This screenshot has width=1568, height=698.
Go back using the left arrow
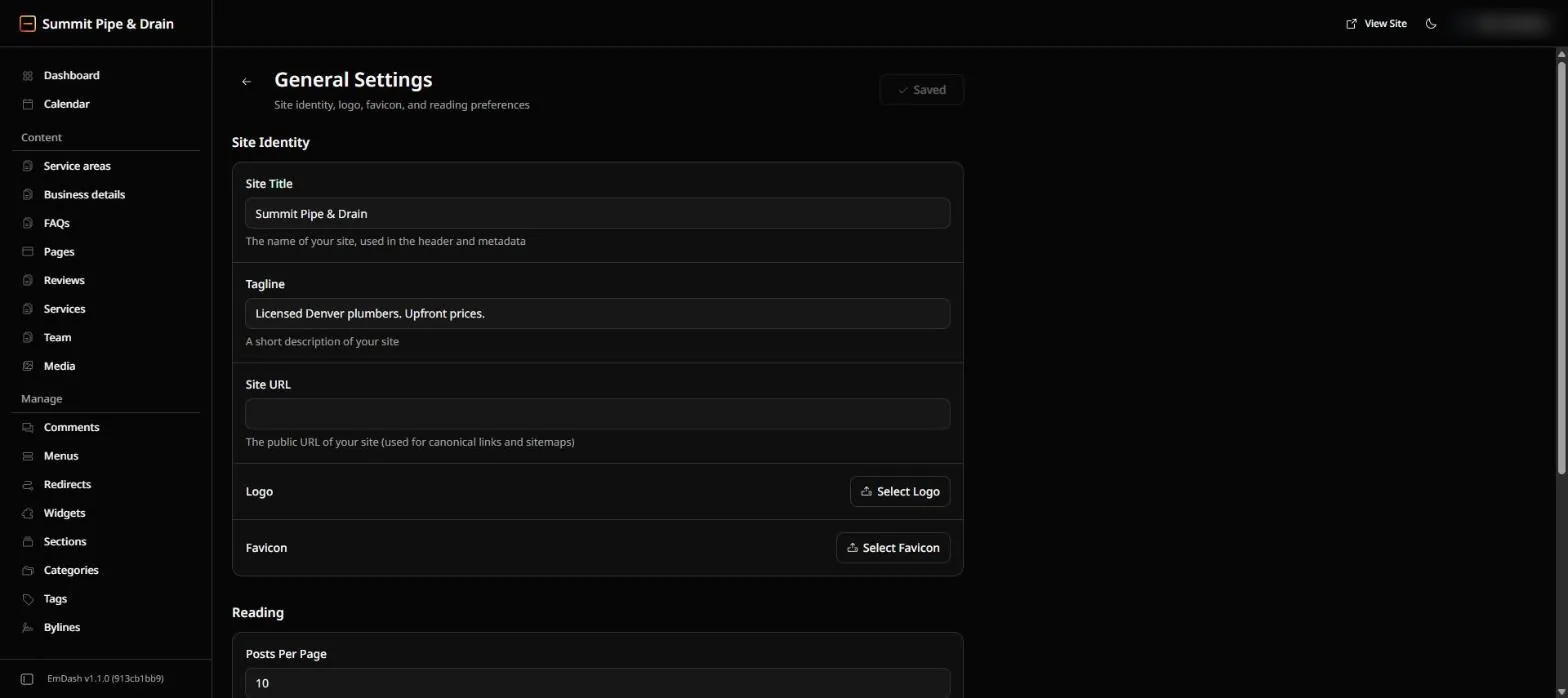[x=246, y=82]
